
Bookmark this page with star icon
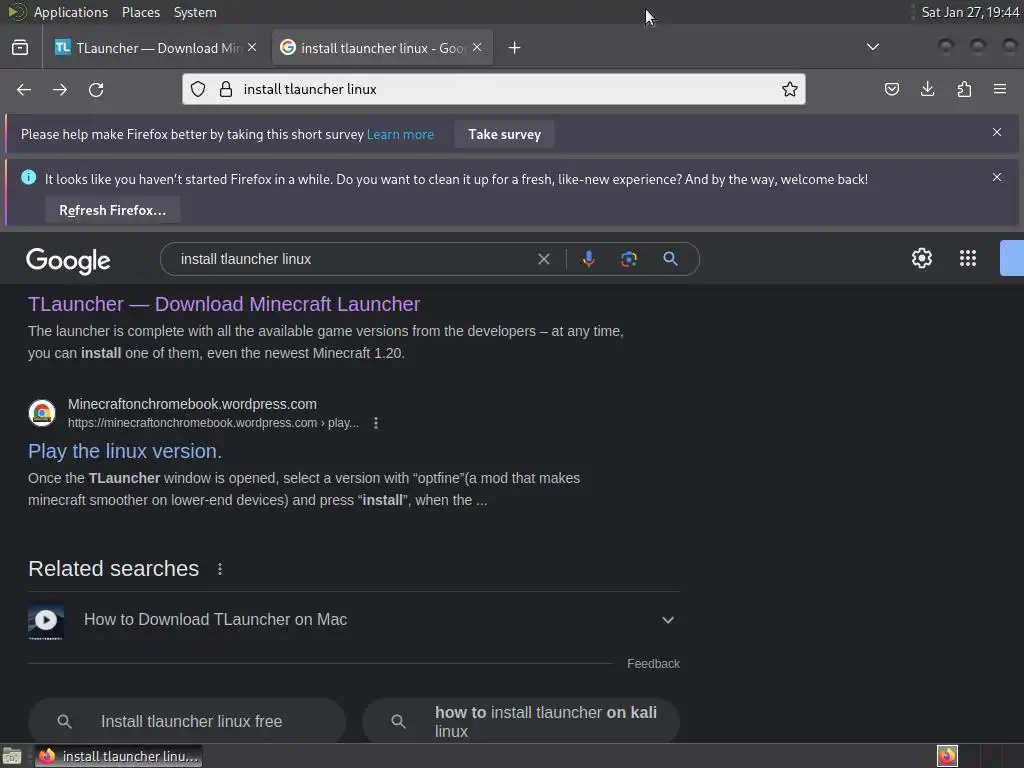790,89
